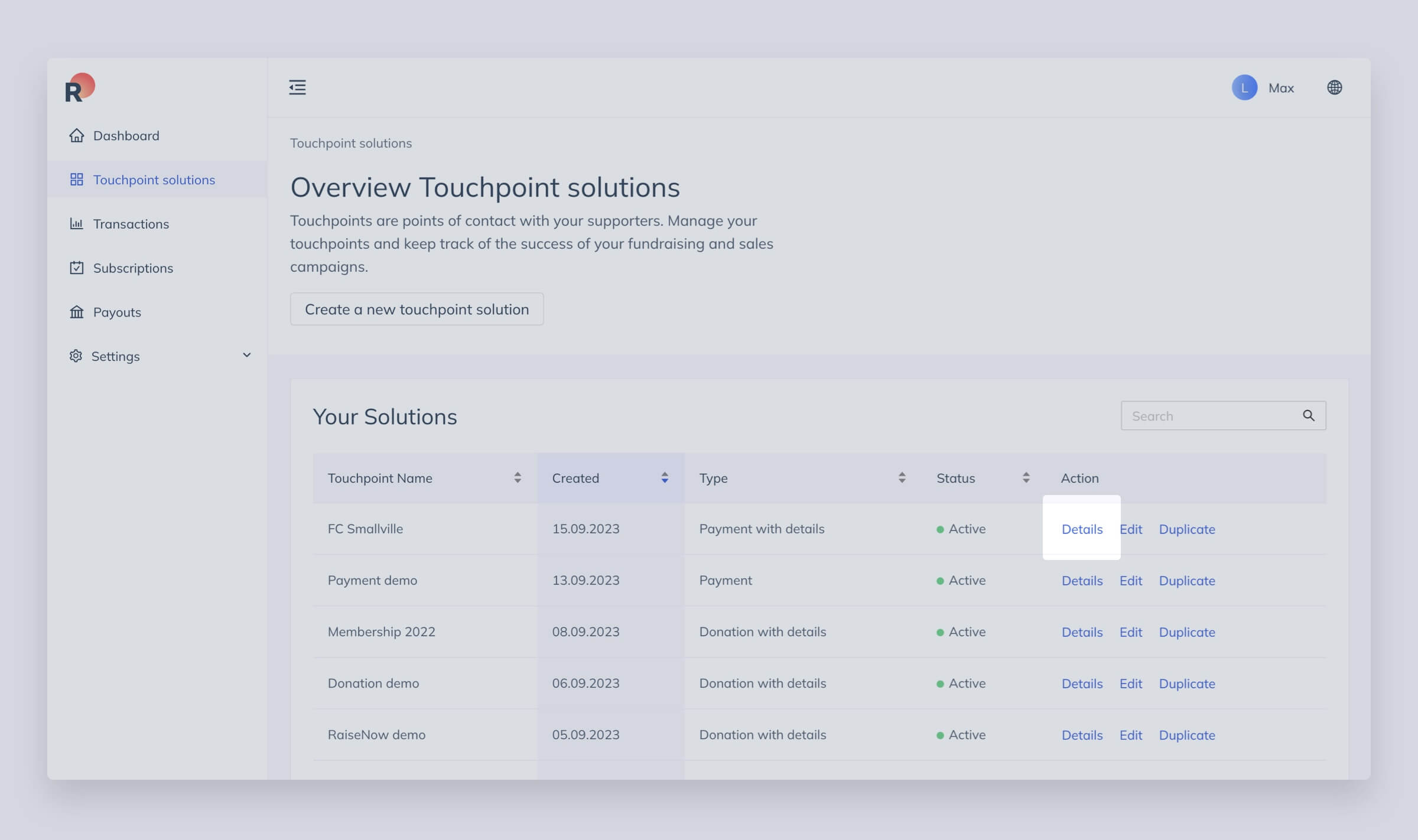Duplicate the RaiseNow demo touchpoint
1418x840 pixels.
click(x=1187, y=735)
